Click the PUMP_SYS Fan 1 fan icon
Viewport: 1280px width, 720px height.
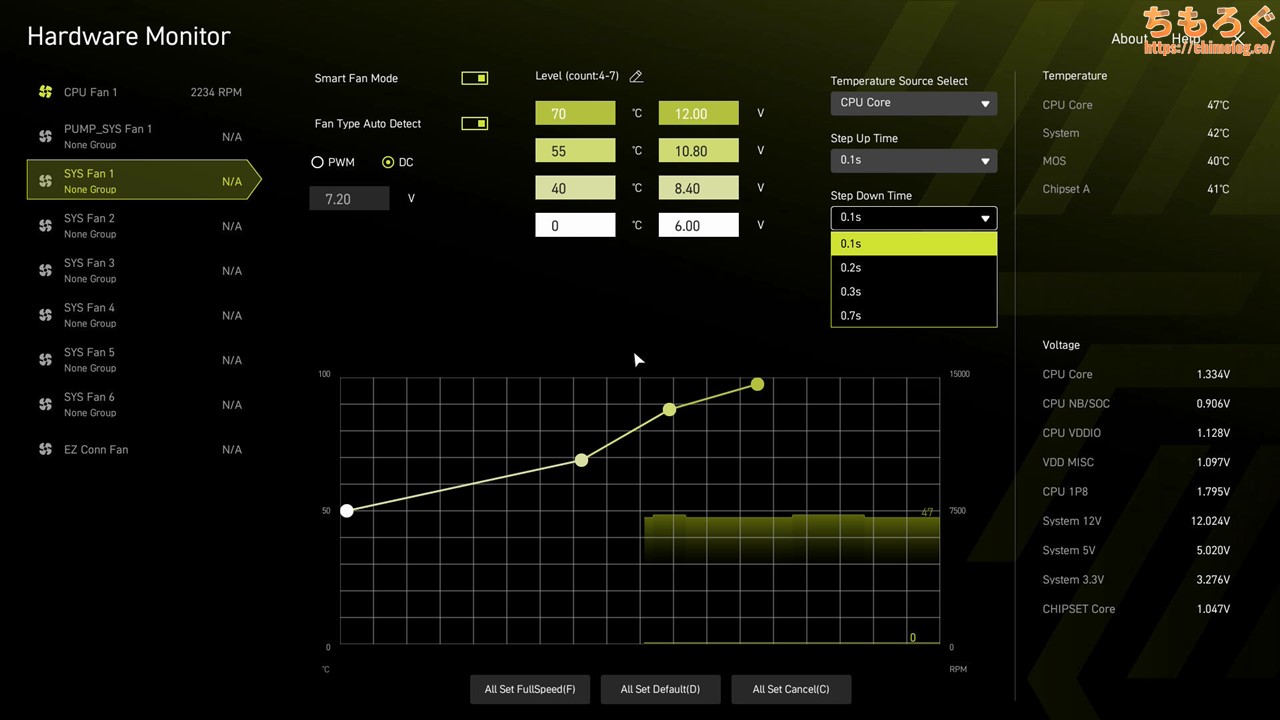pos(45,136)
